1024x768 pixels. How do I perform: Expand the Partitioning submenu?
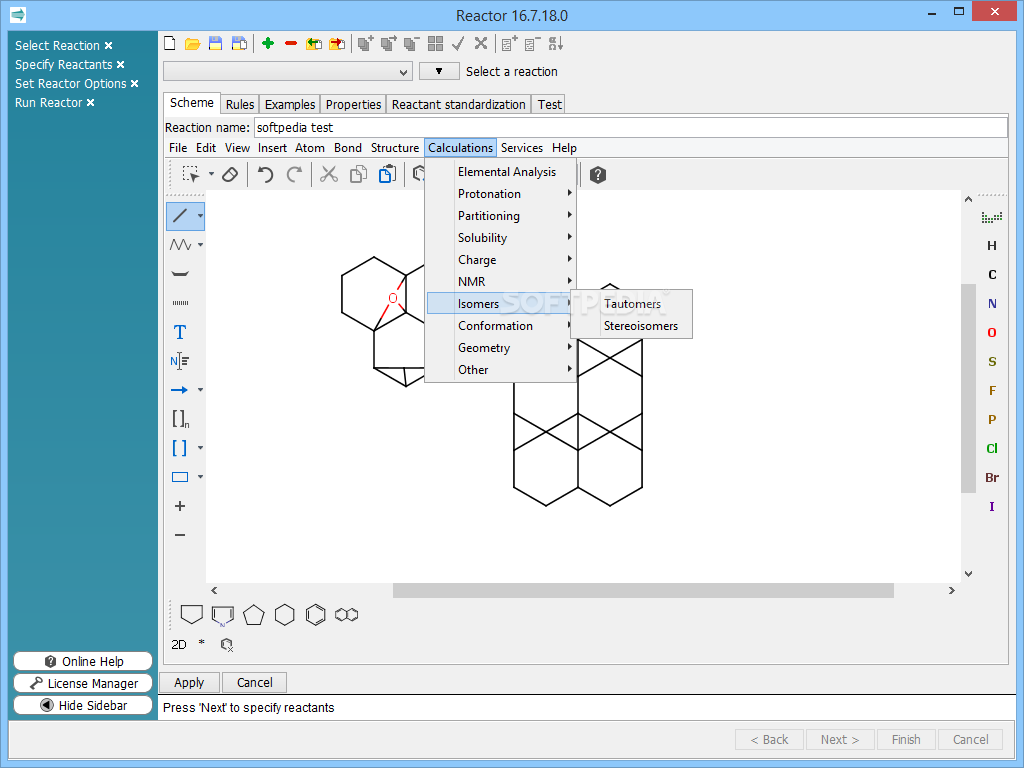click(501, 216)
